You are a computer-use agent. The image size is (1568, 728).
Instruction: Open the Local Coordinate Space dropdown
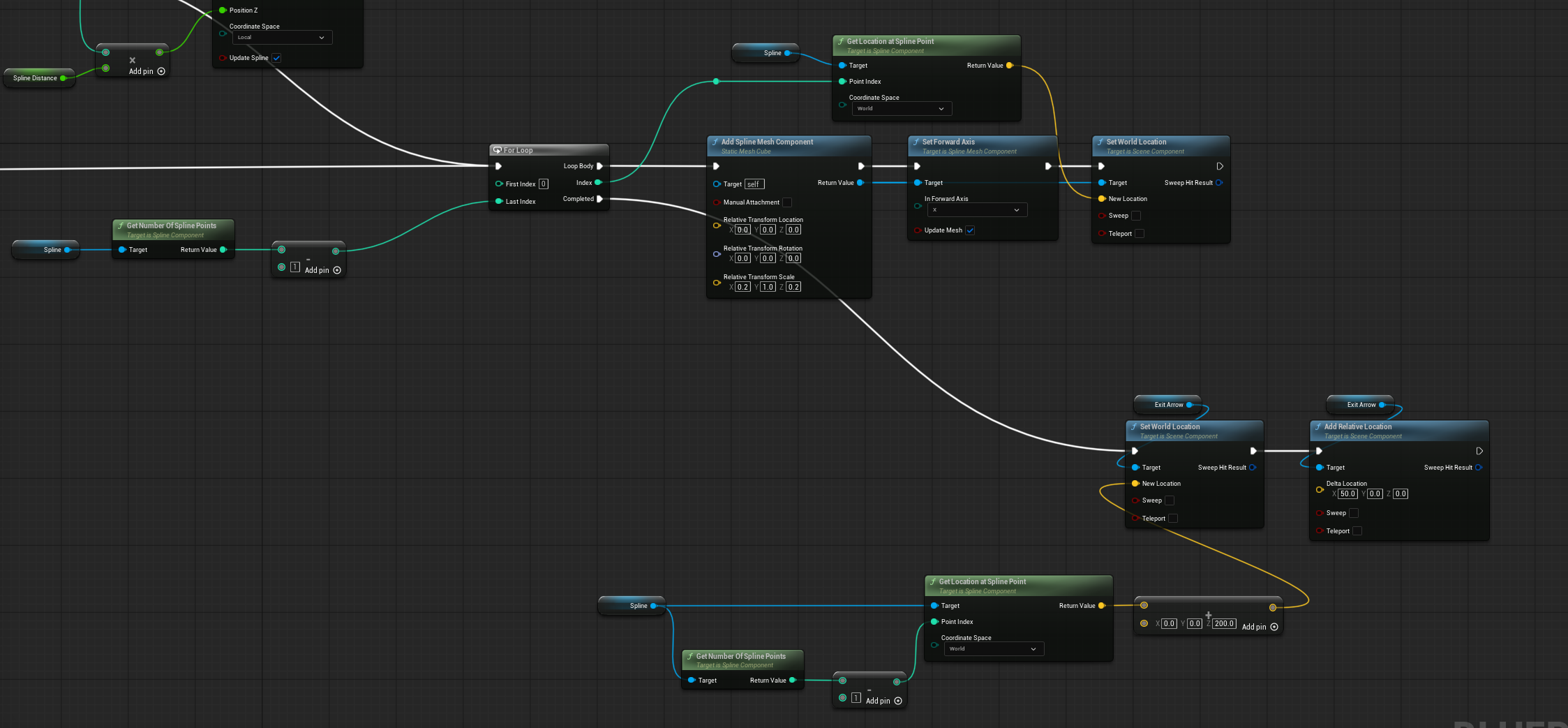(x=282, y=38)
